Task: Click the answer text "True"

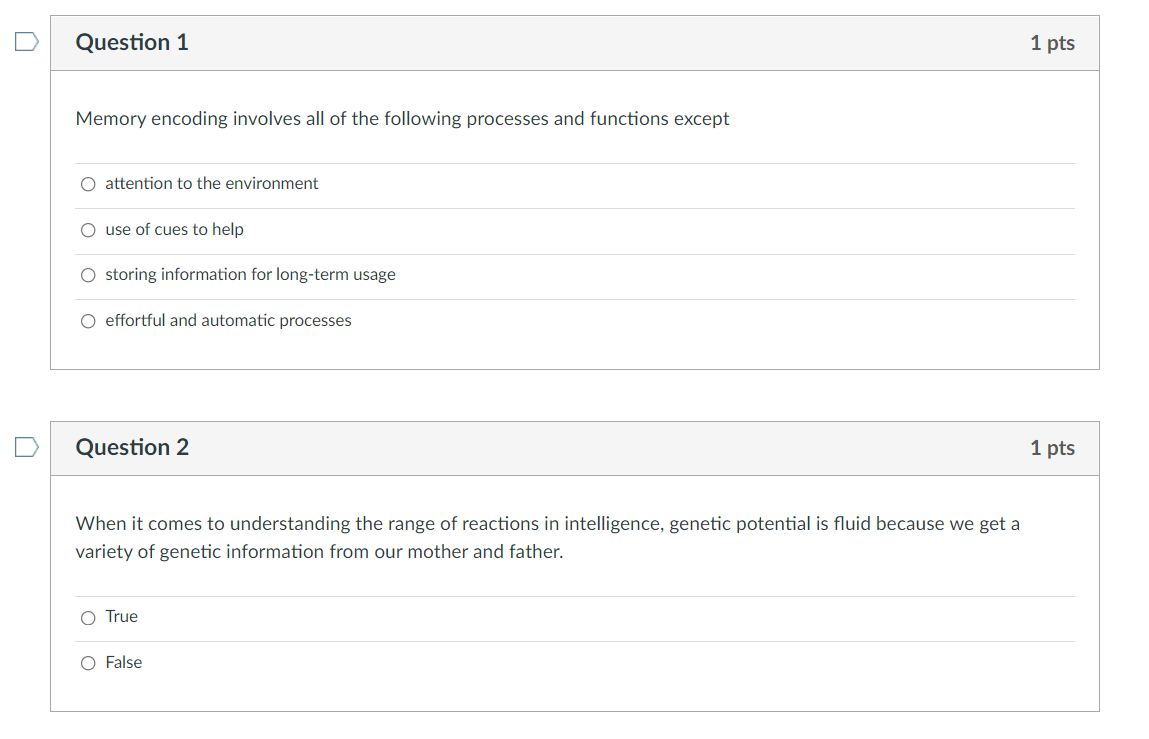Action: coord(121,617)
